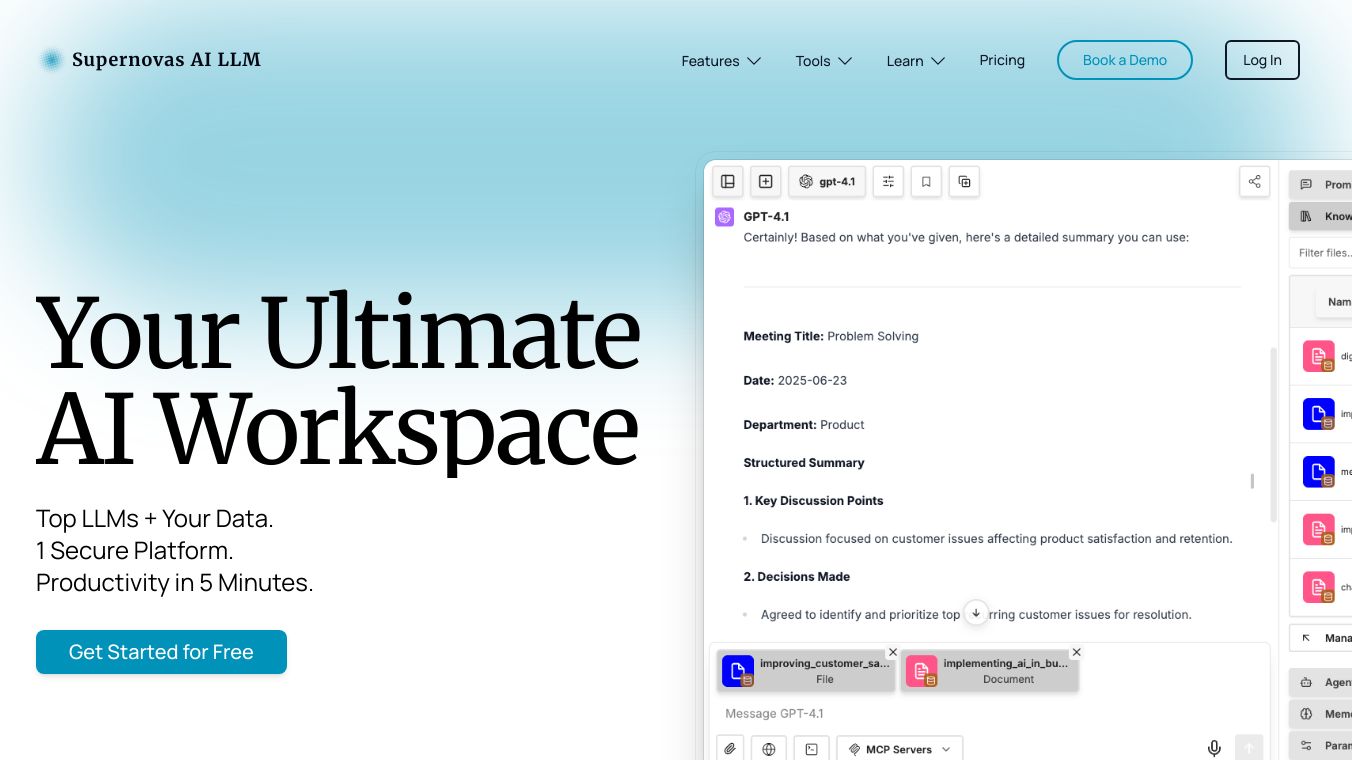Image resolution: width=1352 pixels, height=760 pixels.
Task: Remove the implementing_ai_in_bu document attachment
Action: tap(1076, 652)
